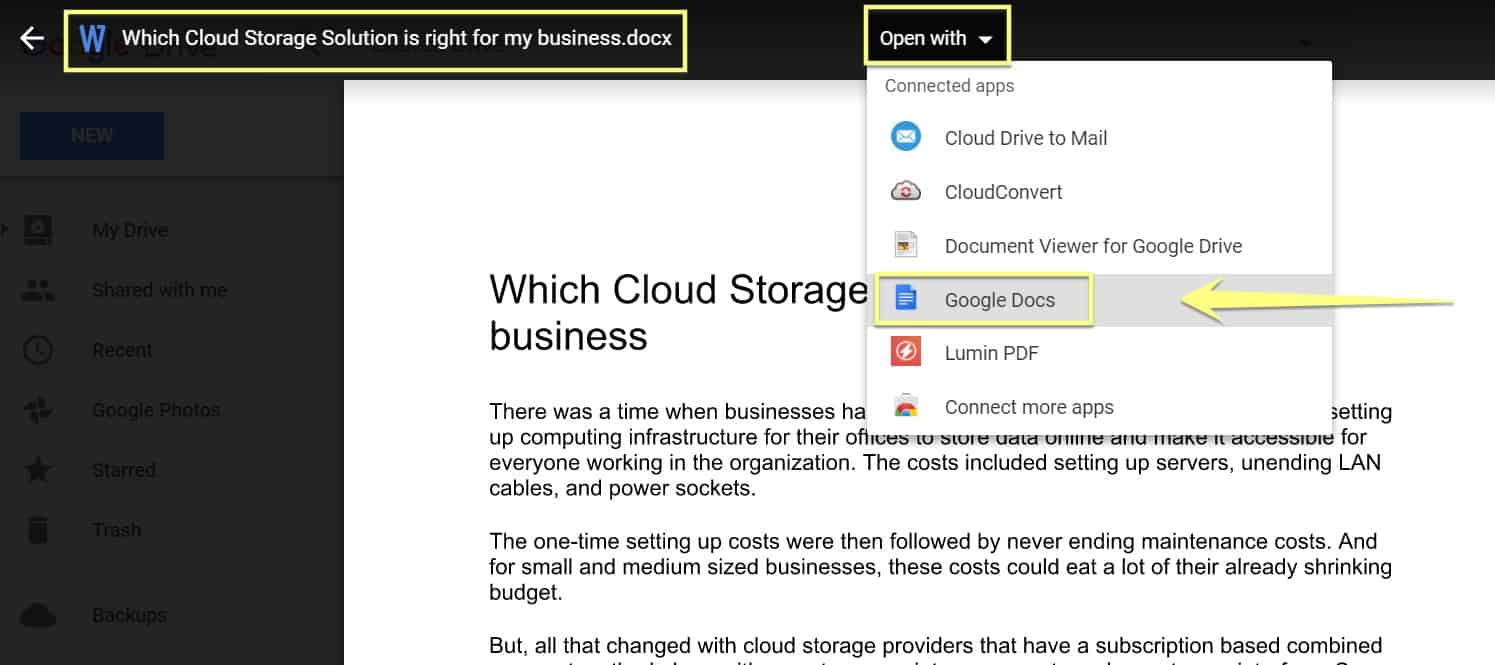Open the file with Google Docs
The image size is (1495, 665).
(x=1099, y=299)
